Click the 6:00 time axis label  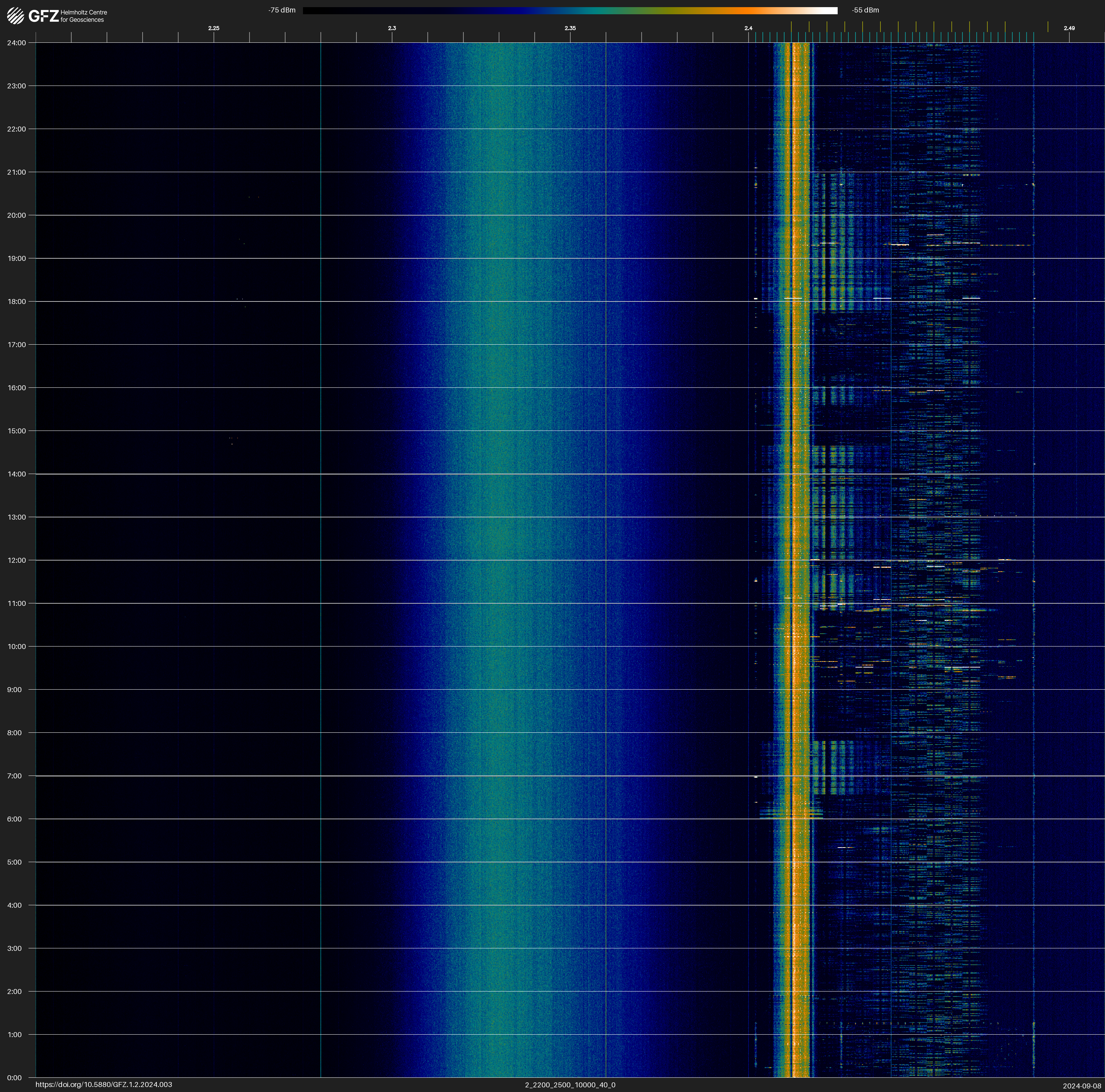tap(14, 819)
